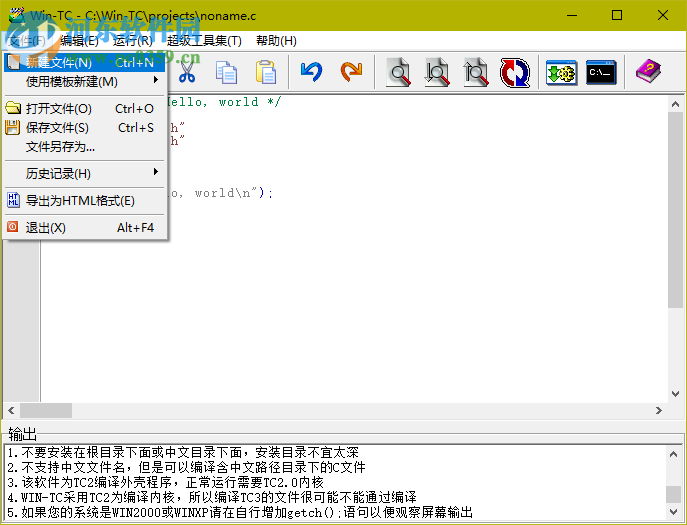Viewport: 687px width, 525px height.
Task: Click the 退出(X) menu text
Action: 46,228
